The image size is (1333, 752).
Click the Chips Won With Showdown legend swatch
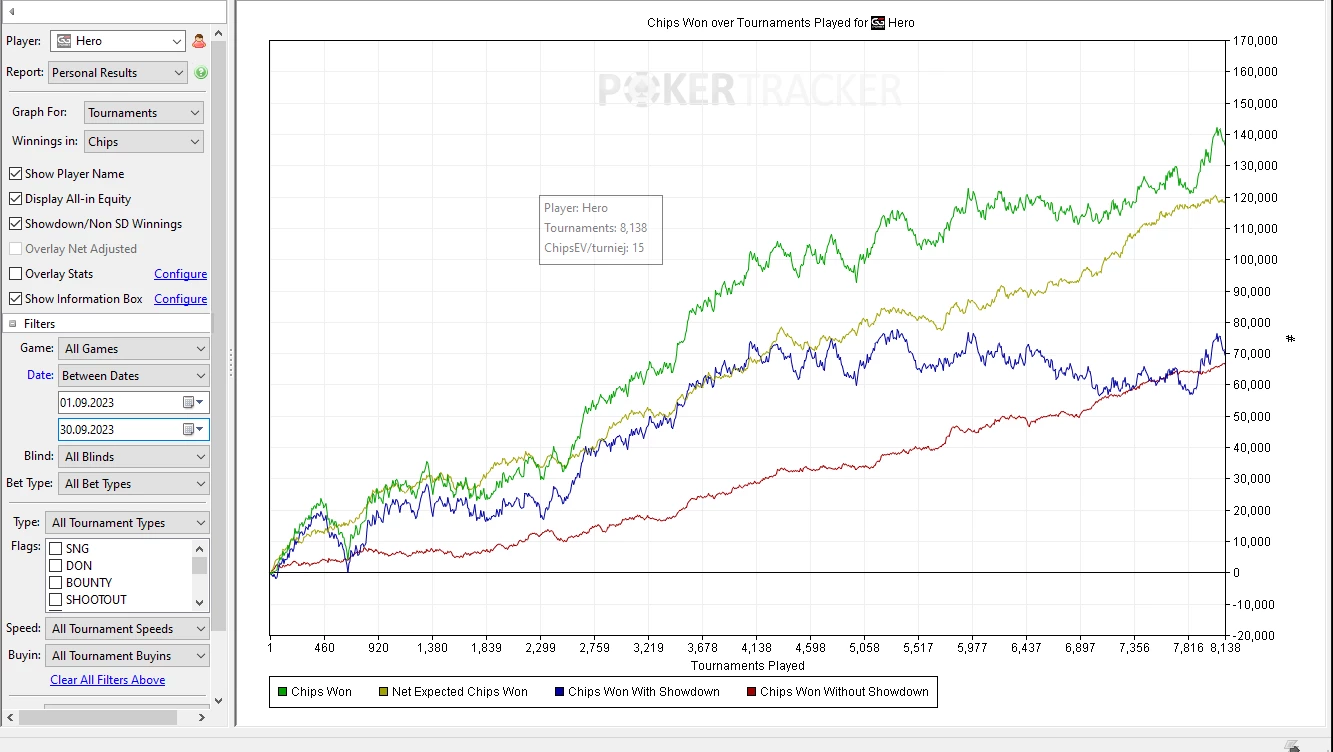point(559,692)
